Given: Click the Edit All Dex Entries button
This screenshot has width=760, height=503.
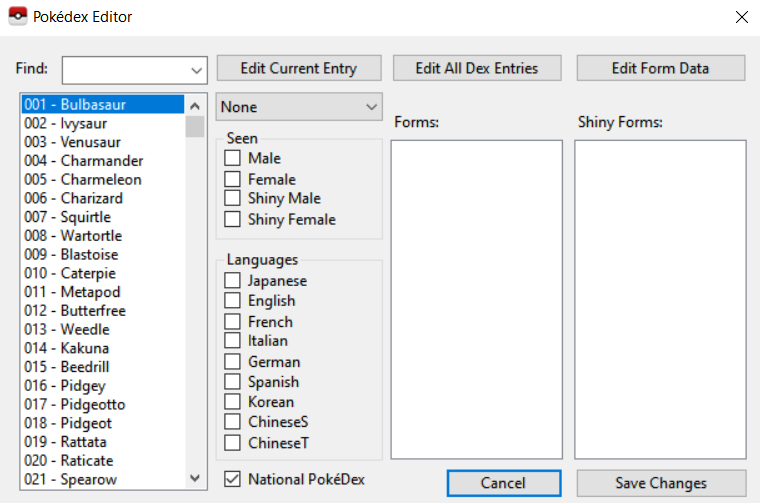Looking at the screenshot, I should click(x=477, y=68).
